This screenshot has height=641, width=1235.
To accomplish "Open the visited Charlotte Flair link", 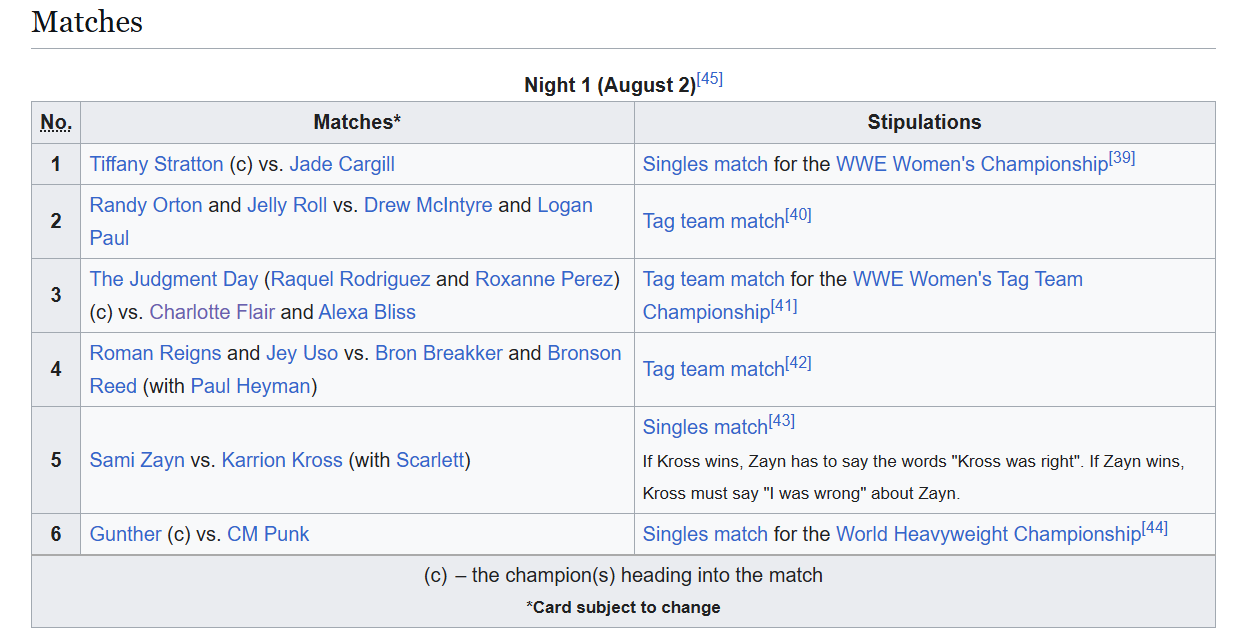I will 212,312.
